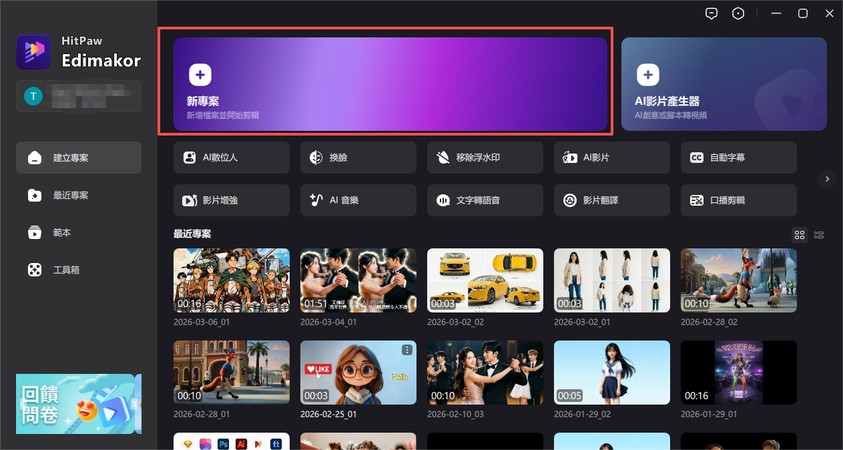Launch the 自動字幕 tool
This screenshot has width=843, height=450.
point(739,158)
